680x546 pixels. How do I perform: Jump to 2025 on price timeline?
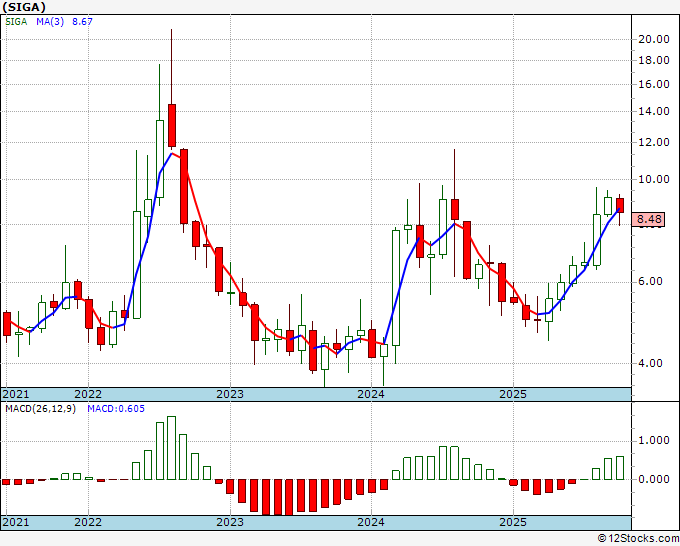click(513, 394)
